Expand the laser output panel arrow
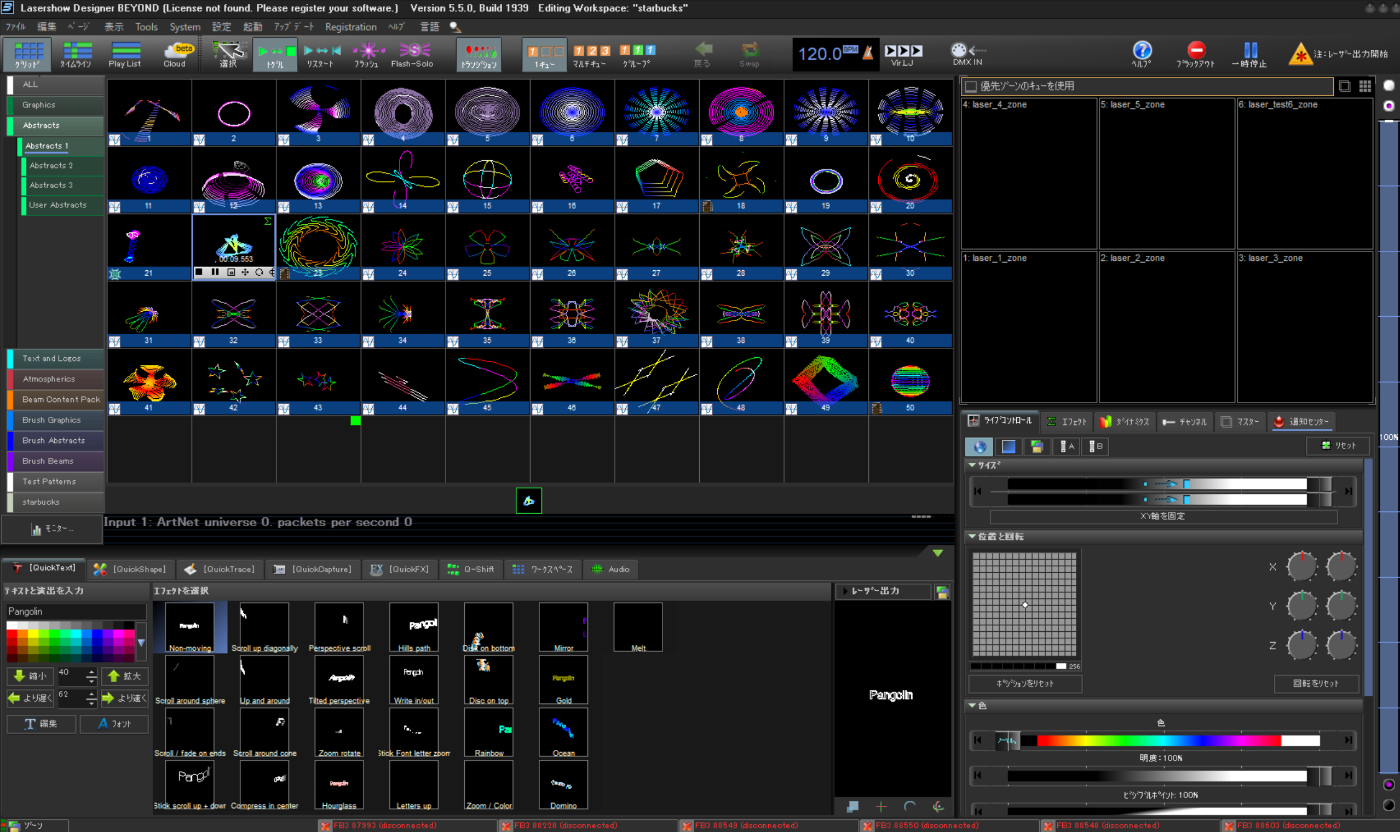1400x832 pixels. tap(844, 591)
